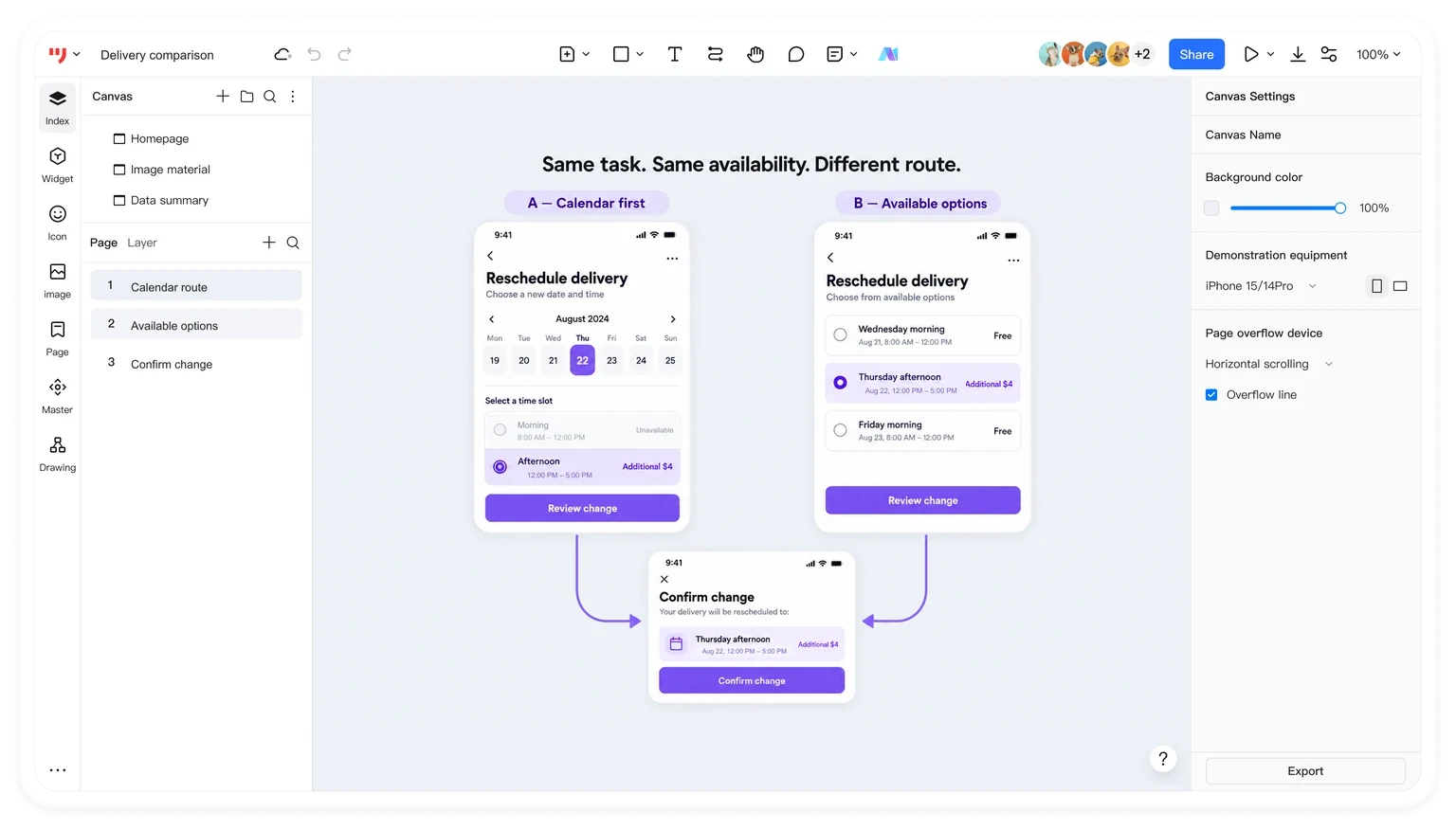Screen dimensions: 1456x830
Task: Switch device to landscape orientation
Action: click(1400, 286)
